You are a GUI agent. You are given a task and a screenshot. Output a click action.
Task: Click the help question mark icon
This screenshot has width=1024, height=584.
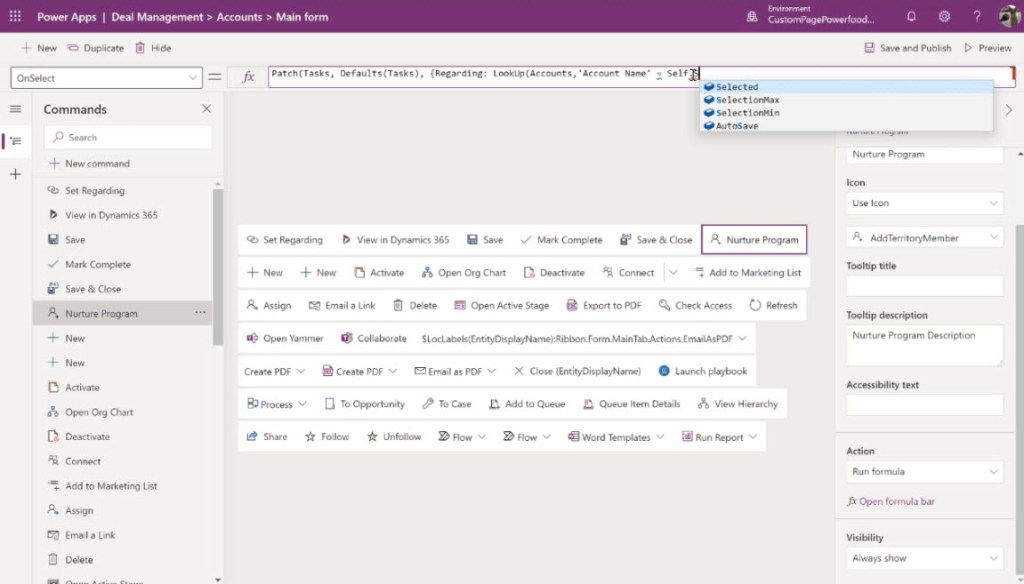(977, 17)
